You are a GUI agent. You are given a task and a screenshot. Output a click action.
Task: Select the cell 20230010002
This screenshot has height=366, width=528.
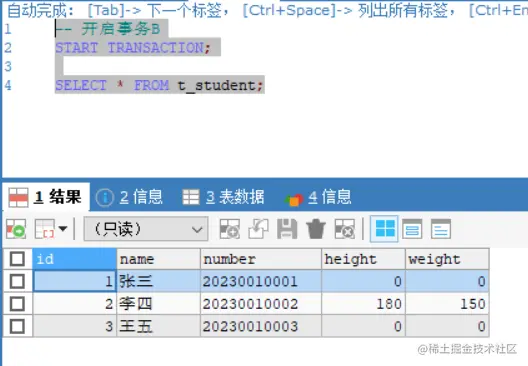[x=261, y=304]
